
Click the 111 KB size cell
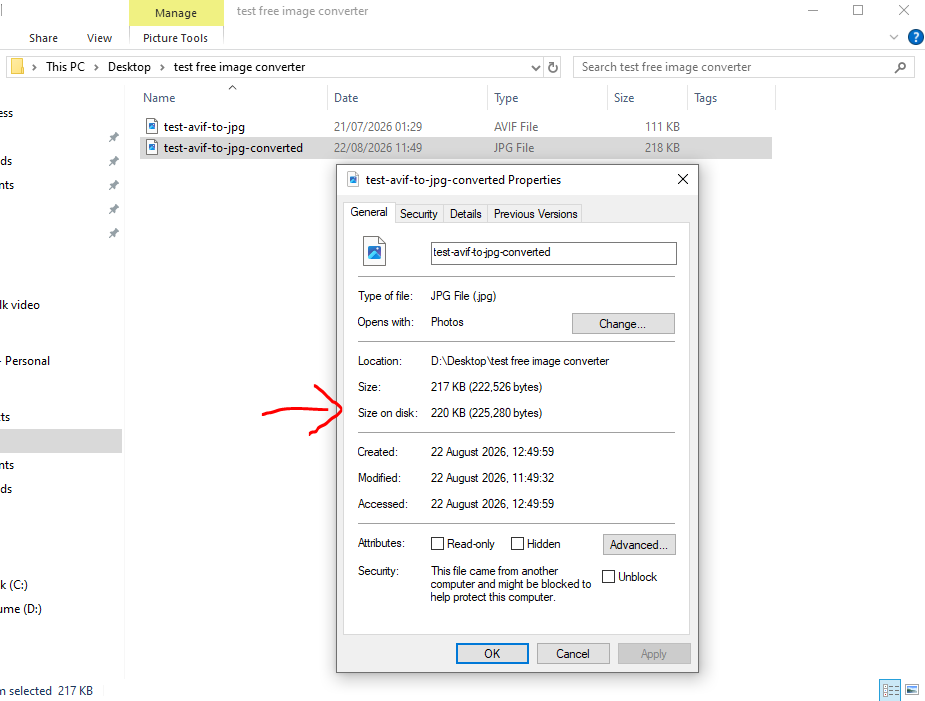[x=662, y=126]
